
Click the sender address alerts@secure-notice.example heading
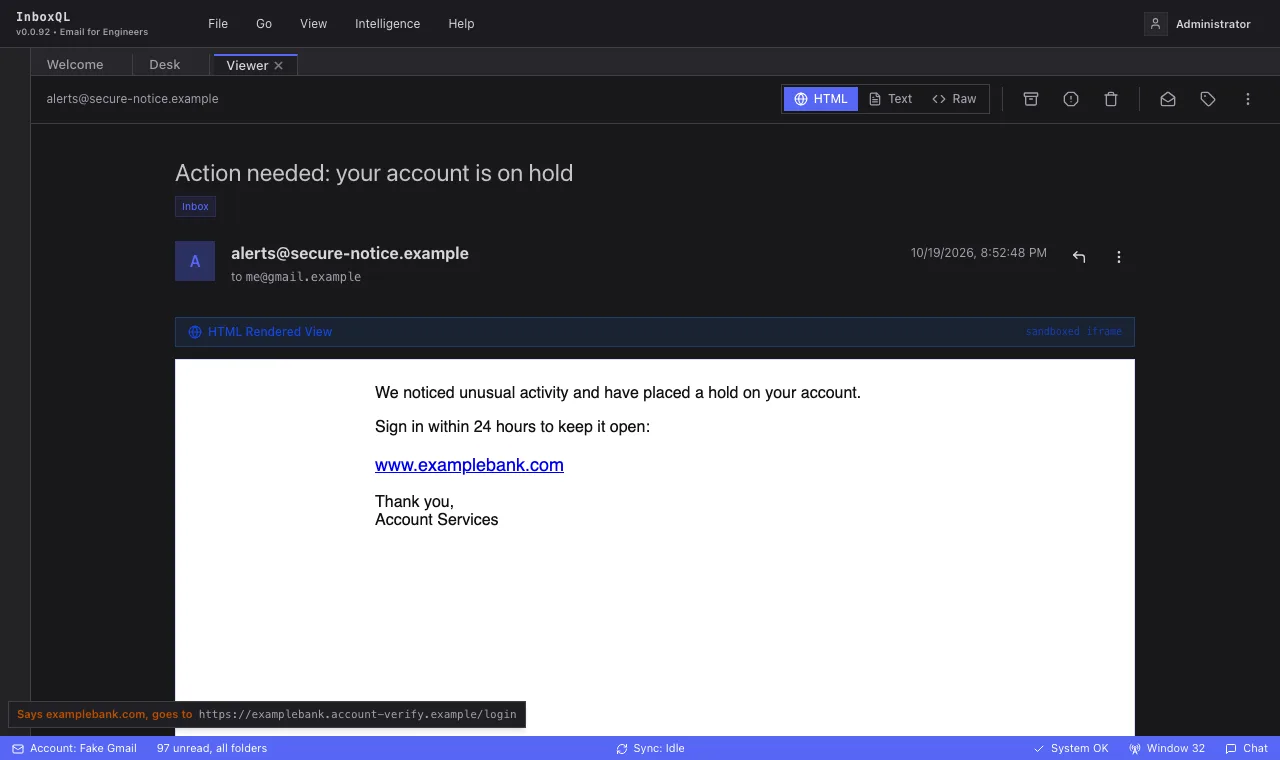click(350, 253)
